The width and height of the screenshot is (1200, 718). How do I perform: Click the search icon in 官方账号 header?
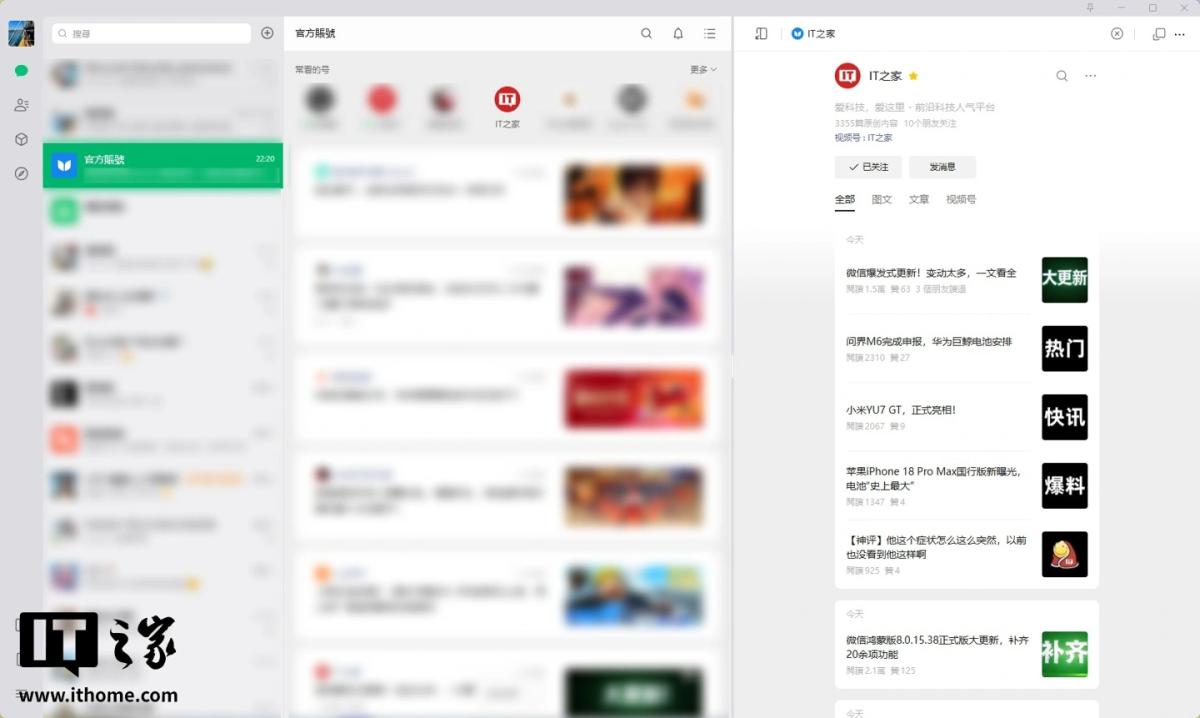[647, 33]
